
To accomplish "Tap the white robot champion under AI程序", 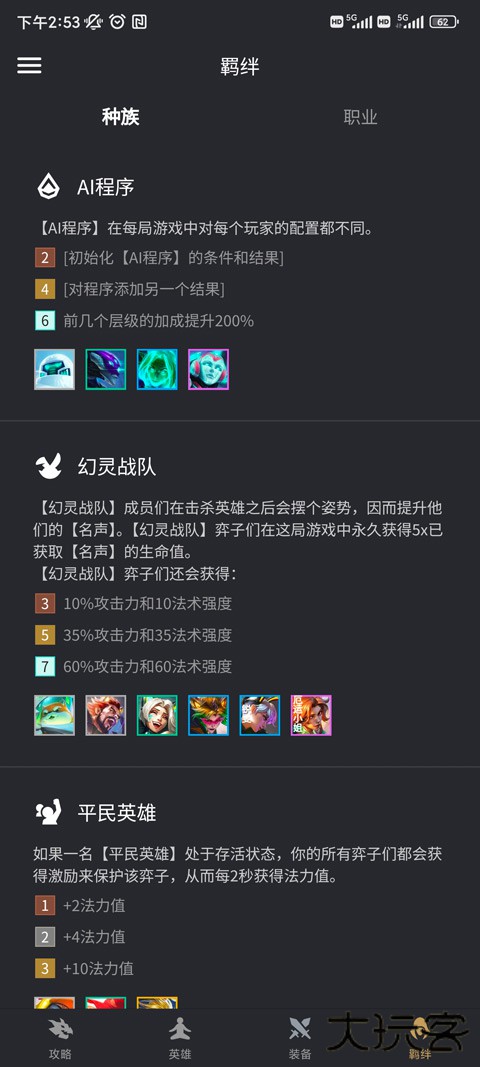I will [54, 370].
